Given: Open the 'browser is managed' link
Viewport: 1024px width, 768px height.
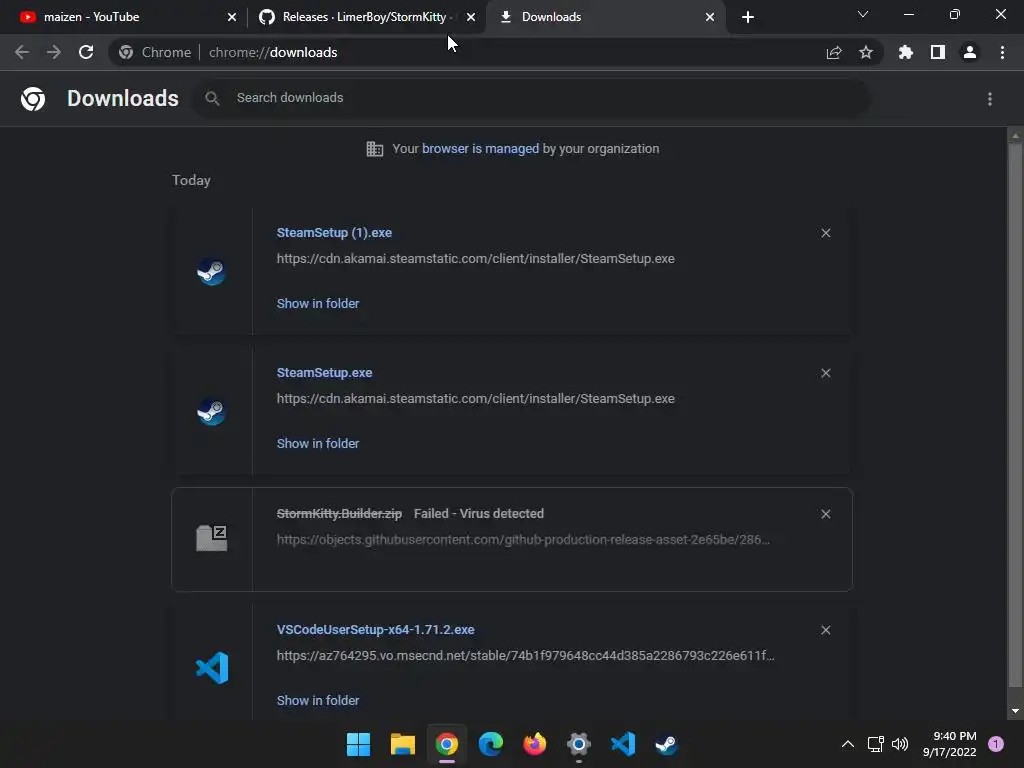Looking at the screenshot, I should click(481, 149).
